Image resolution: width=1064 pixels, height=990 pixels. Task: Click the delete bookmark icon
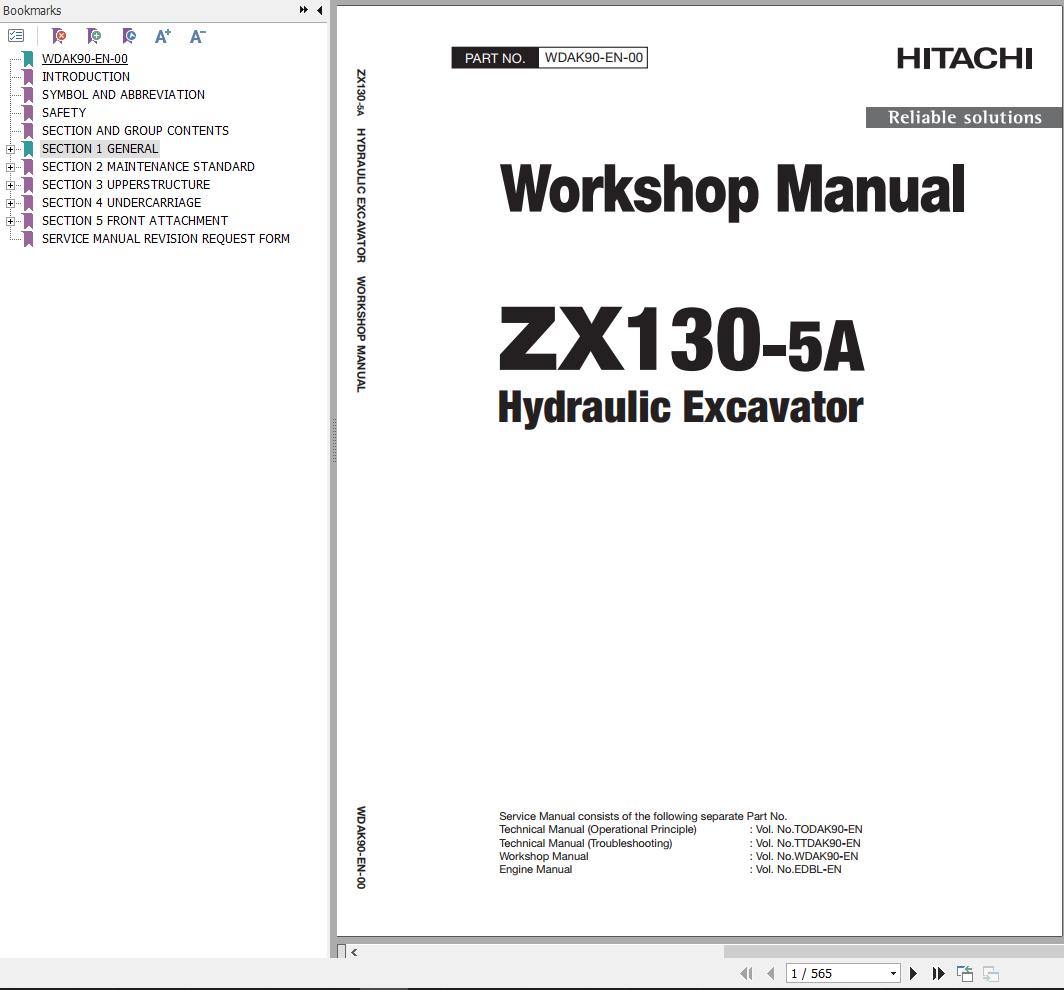[x=59, y=36]
